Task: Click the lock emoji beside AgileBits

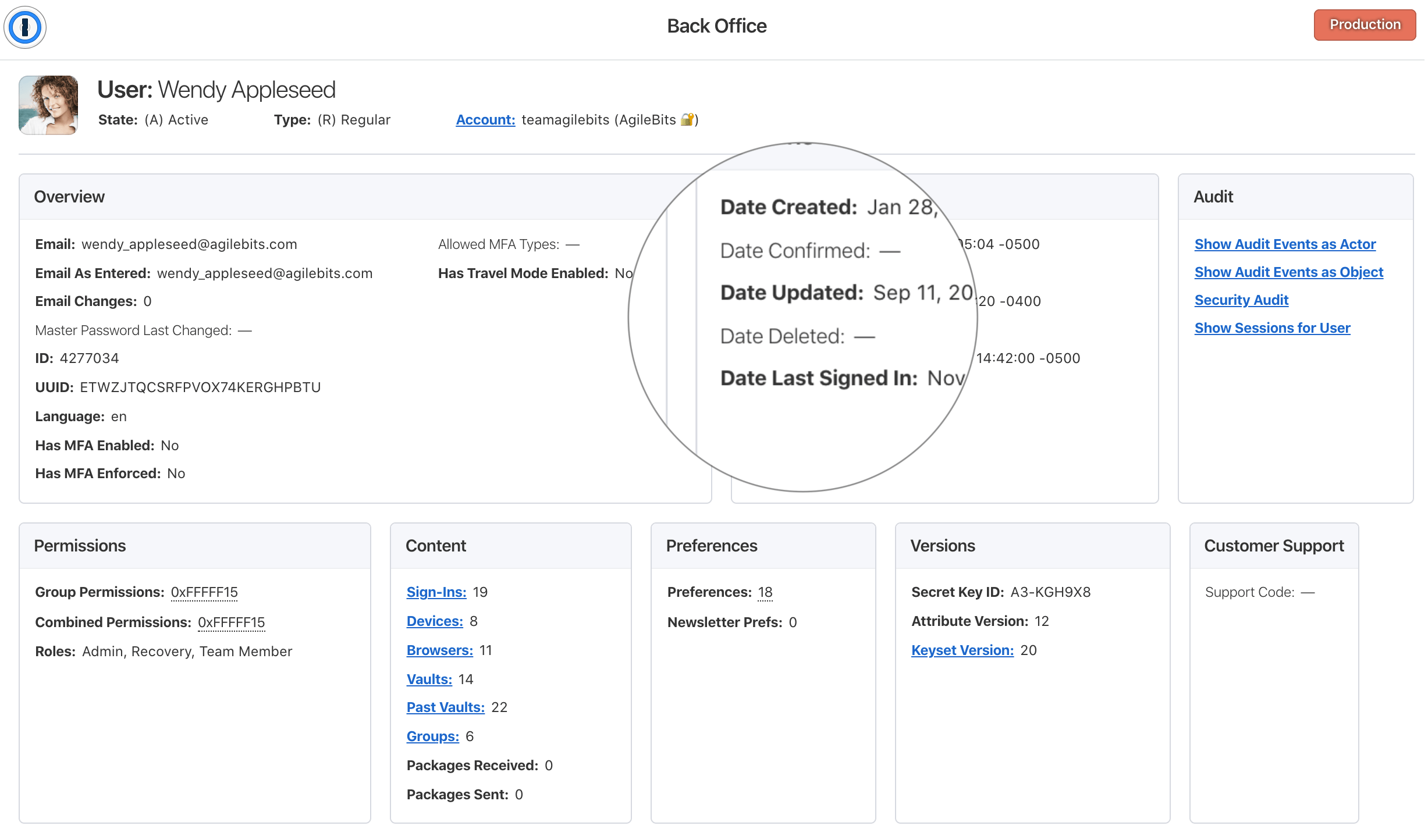Action: click(686, 119)
